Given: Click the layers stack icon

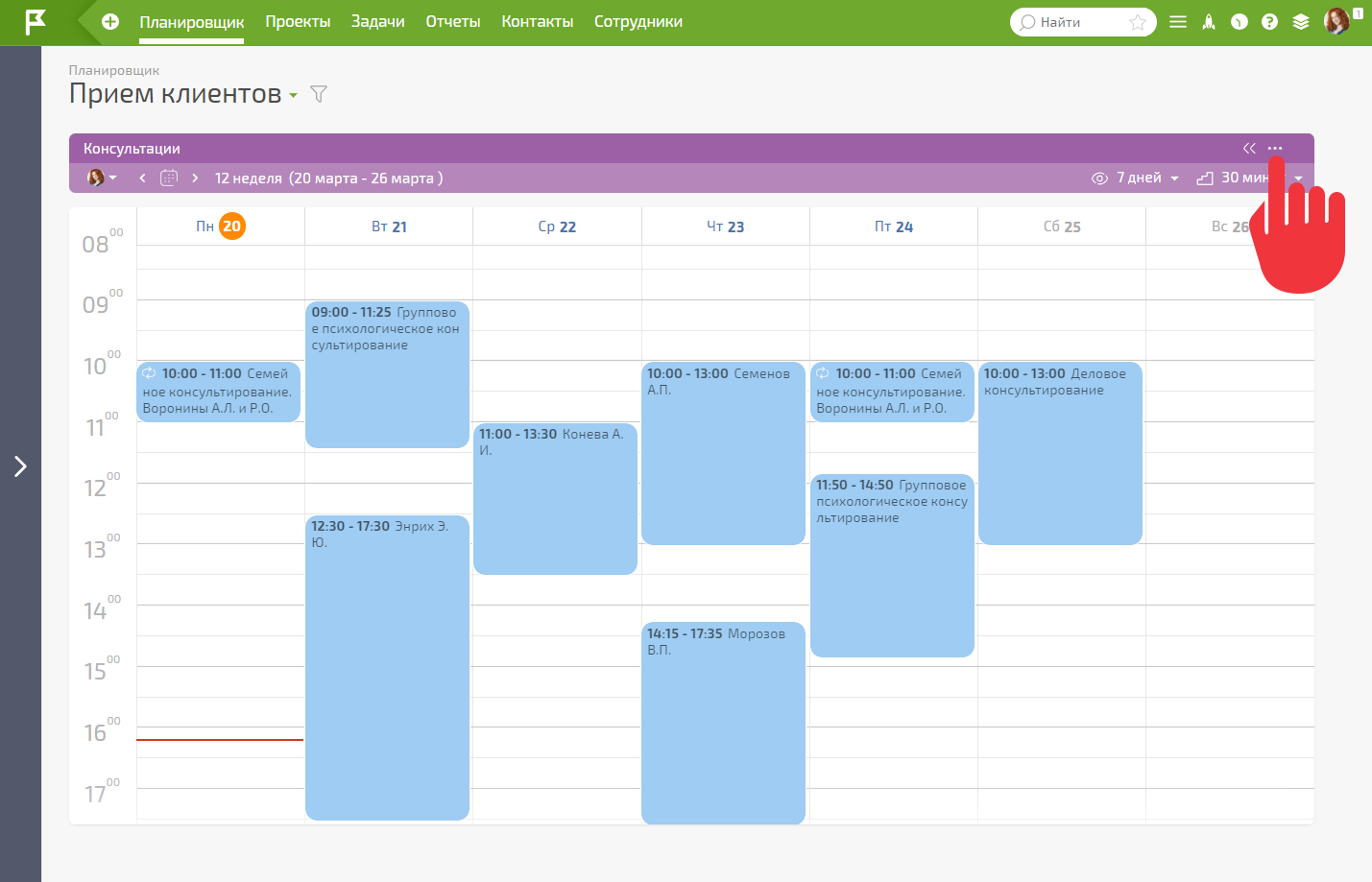Looking at the screenshot, I should (1301, 22).
